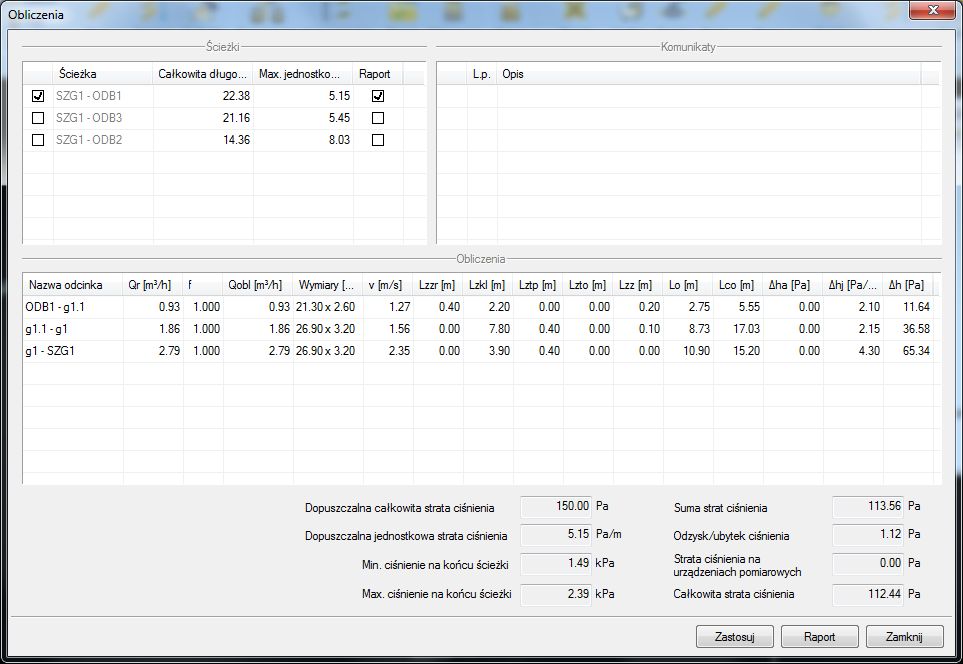963x664 pixels.
Task: Select path row SZG1 - ODB1 text
Action: [x=89, y=96]
